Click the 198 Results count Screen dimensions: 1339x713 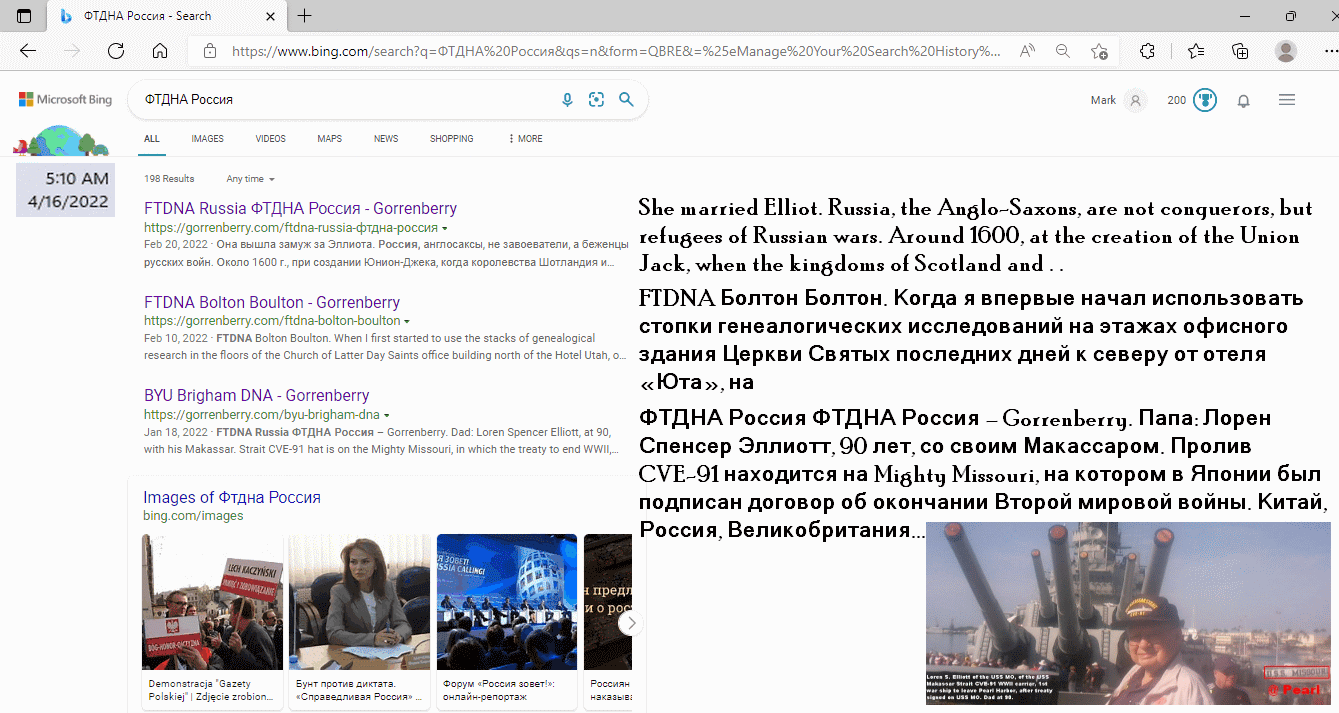[169, 179]
